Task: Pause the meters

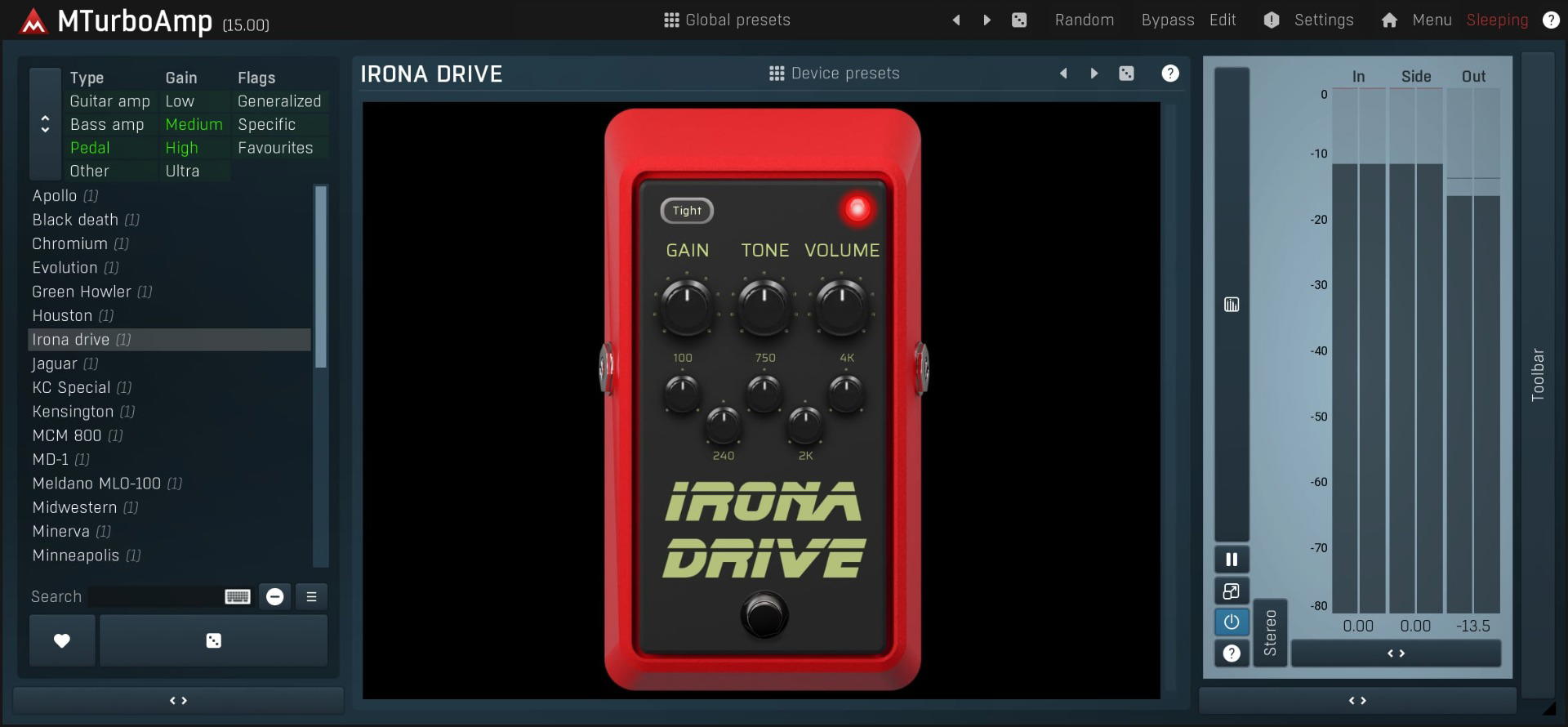Action: [x=1232, y=560]
